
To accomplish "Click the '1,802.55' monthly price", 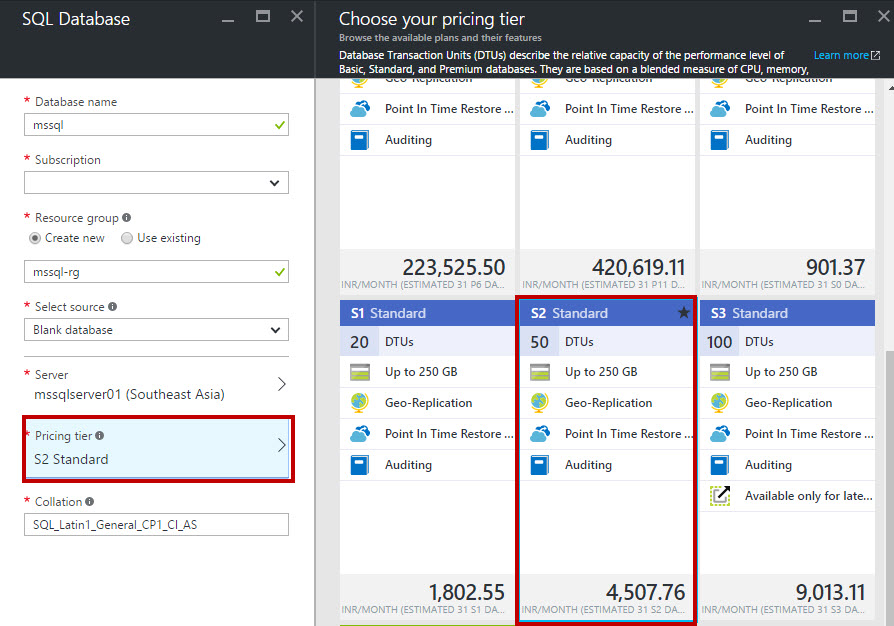I will [466, 592].
